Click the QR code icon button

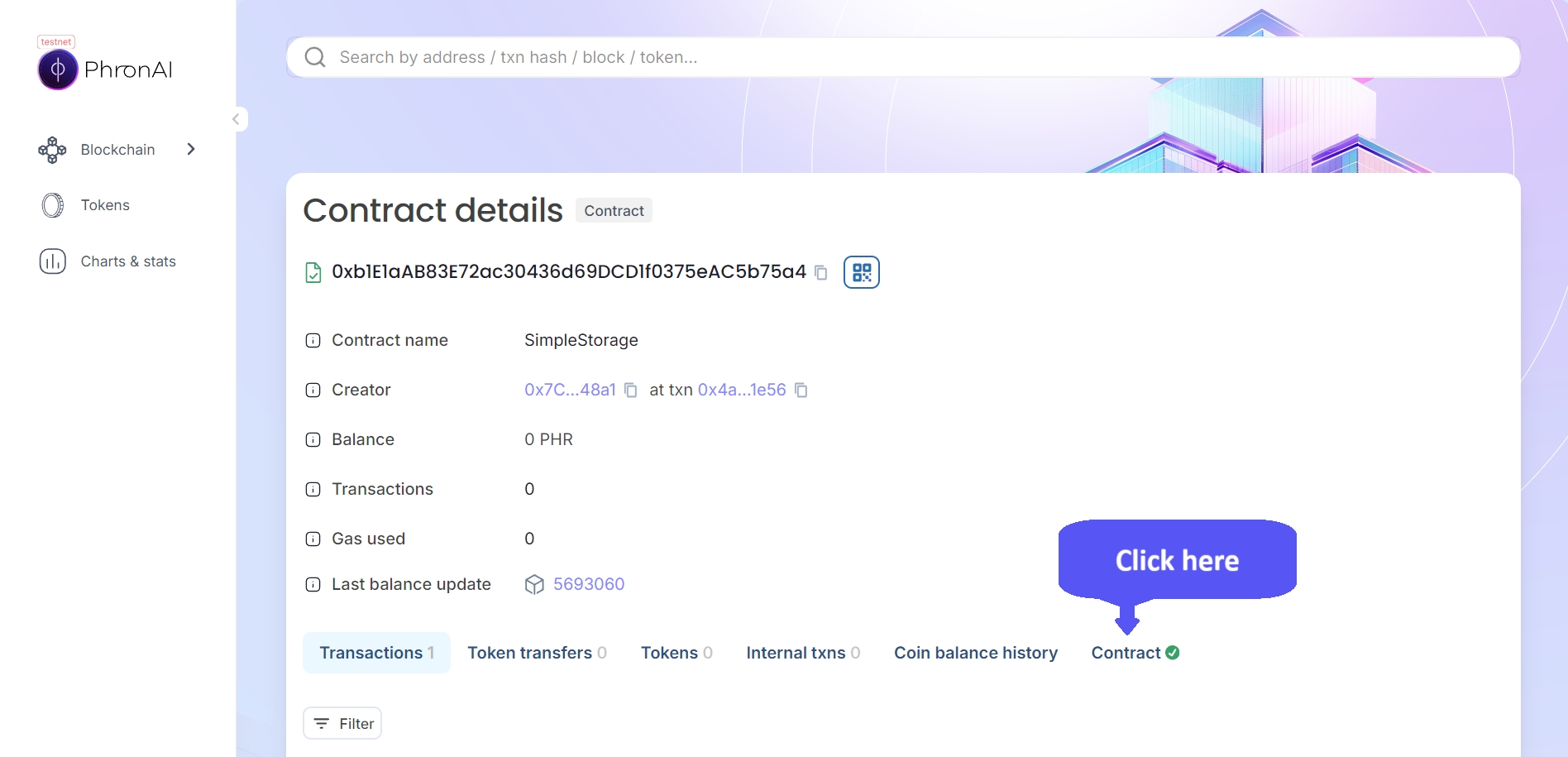pyautogui.click(x=861, y=272)
